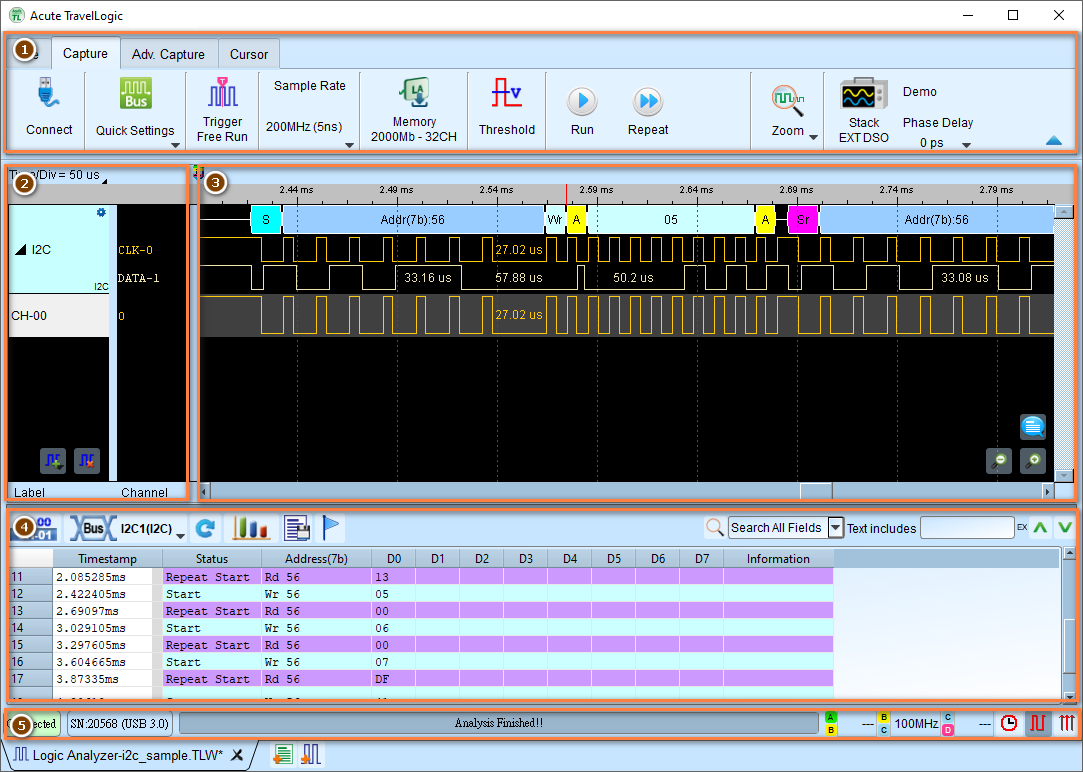This screenshot has height=772, width=1083.
Task: Expand Quick Settings dropdown arrow
Action: coord(175,145)
